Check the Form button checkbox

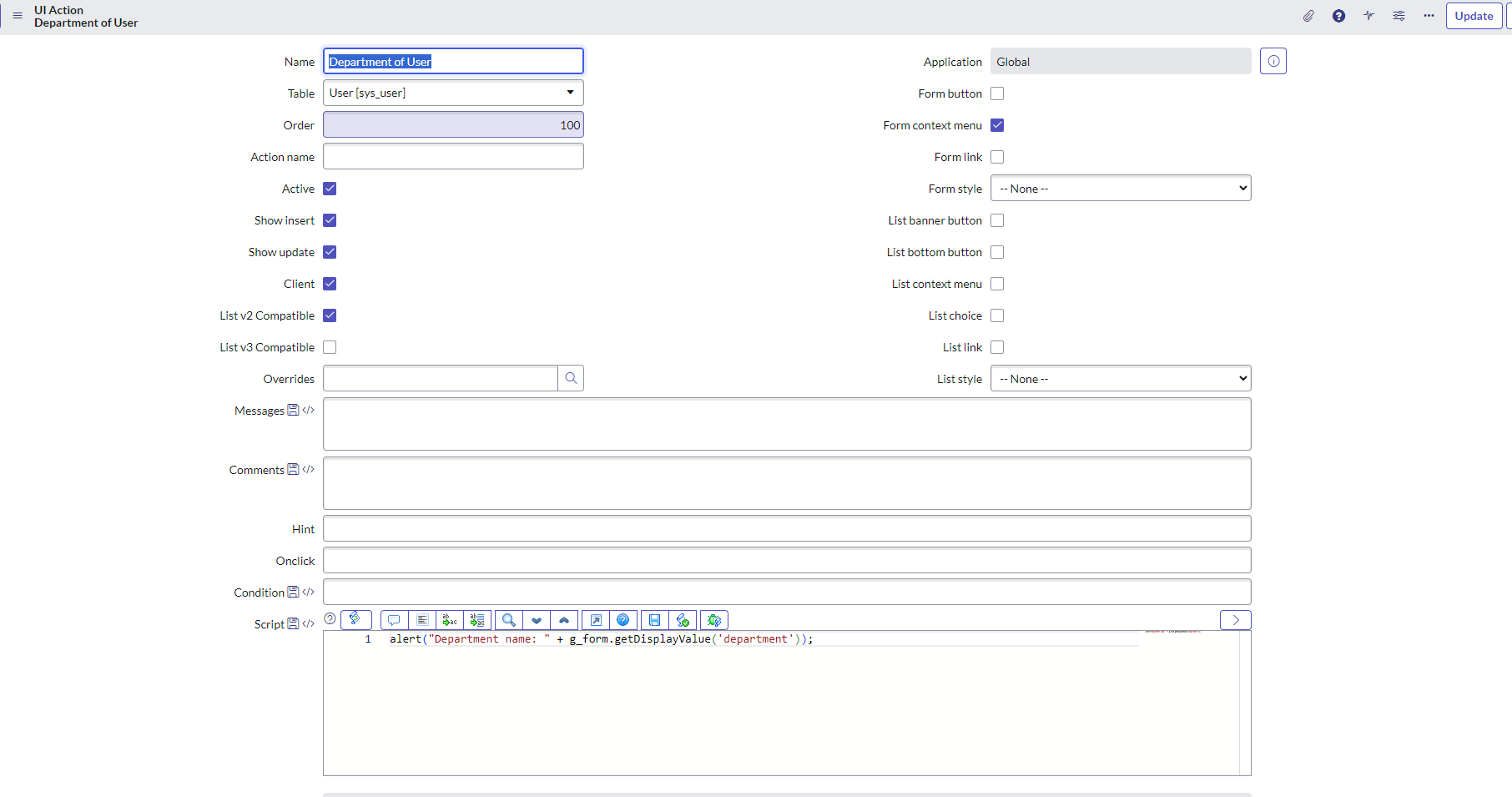(x=997, y=93)
